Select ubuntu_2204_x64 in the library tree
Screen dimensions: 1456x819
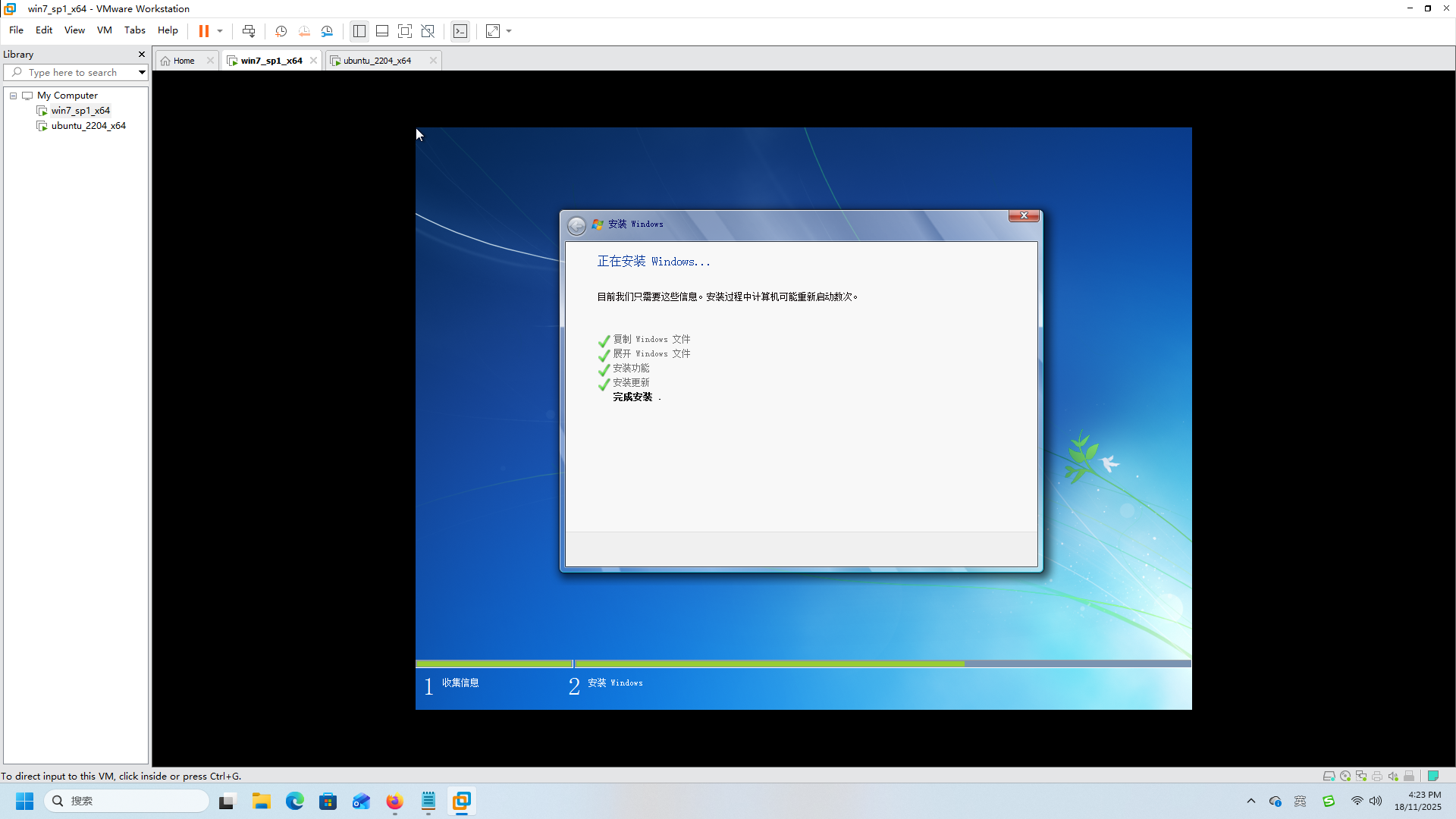[x=88, y=126]
